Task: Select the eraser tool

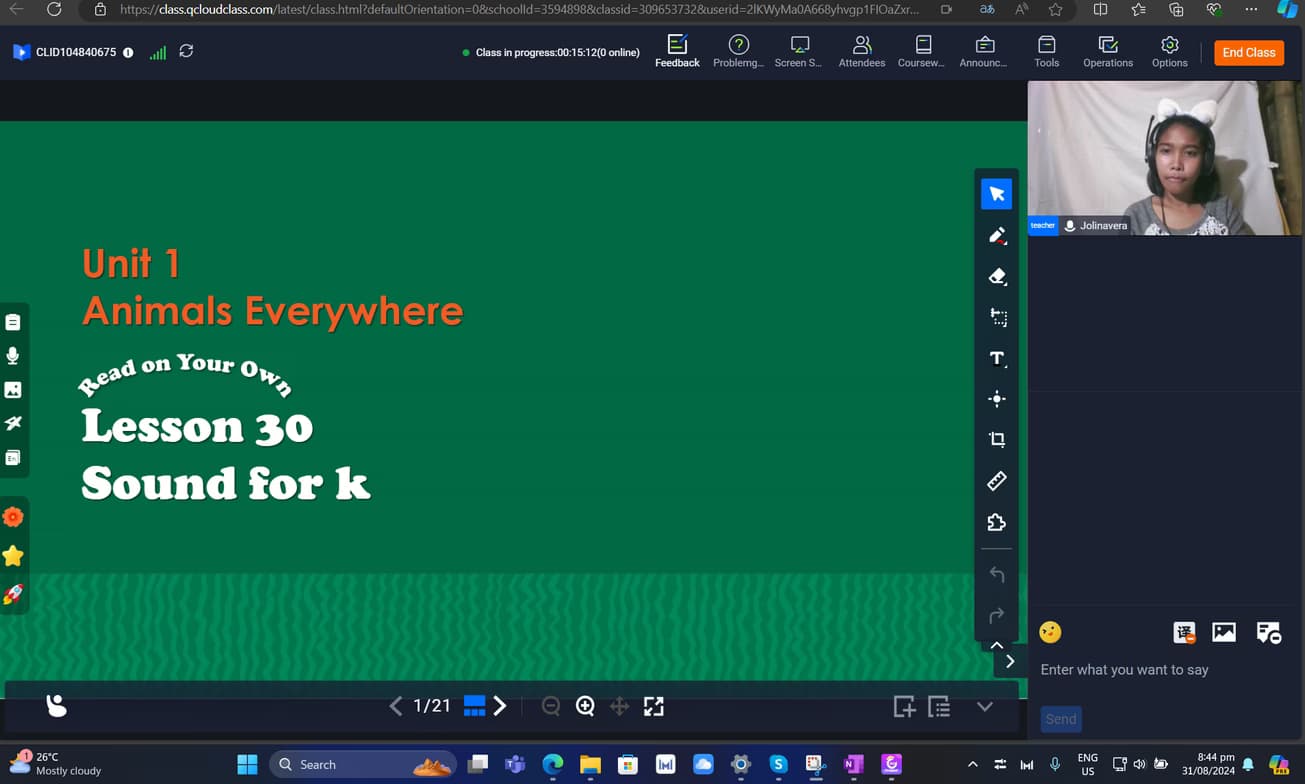Action: click(x=996, y=277)
